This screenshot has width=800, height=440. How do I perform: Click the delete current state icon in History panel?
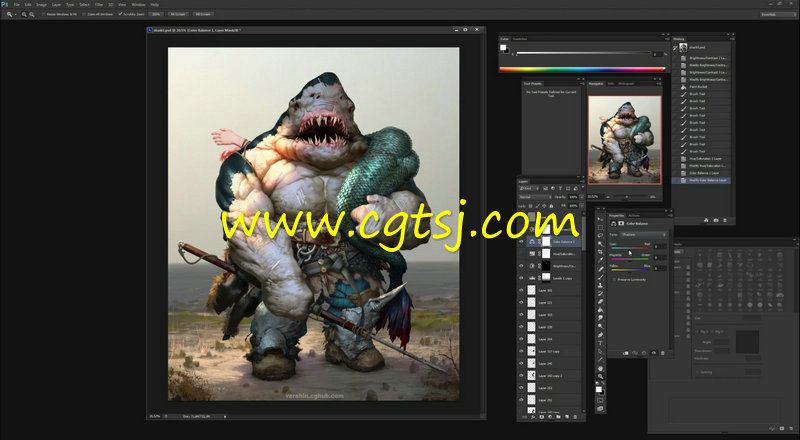pyautogui.click(x=726, y=220)
